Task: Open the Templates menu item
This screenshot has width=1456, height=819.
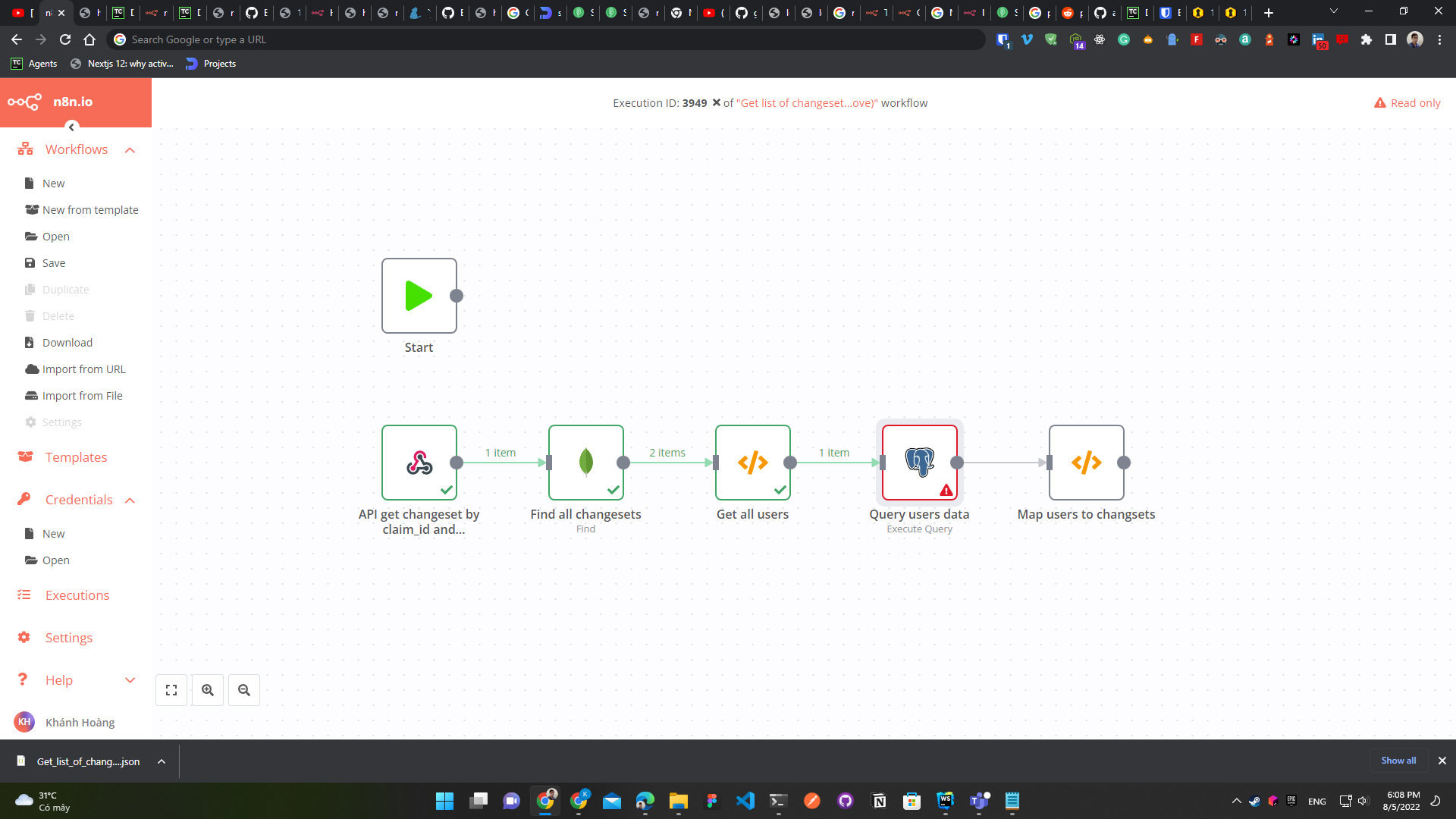Action: coord(76,457)
